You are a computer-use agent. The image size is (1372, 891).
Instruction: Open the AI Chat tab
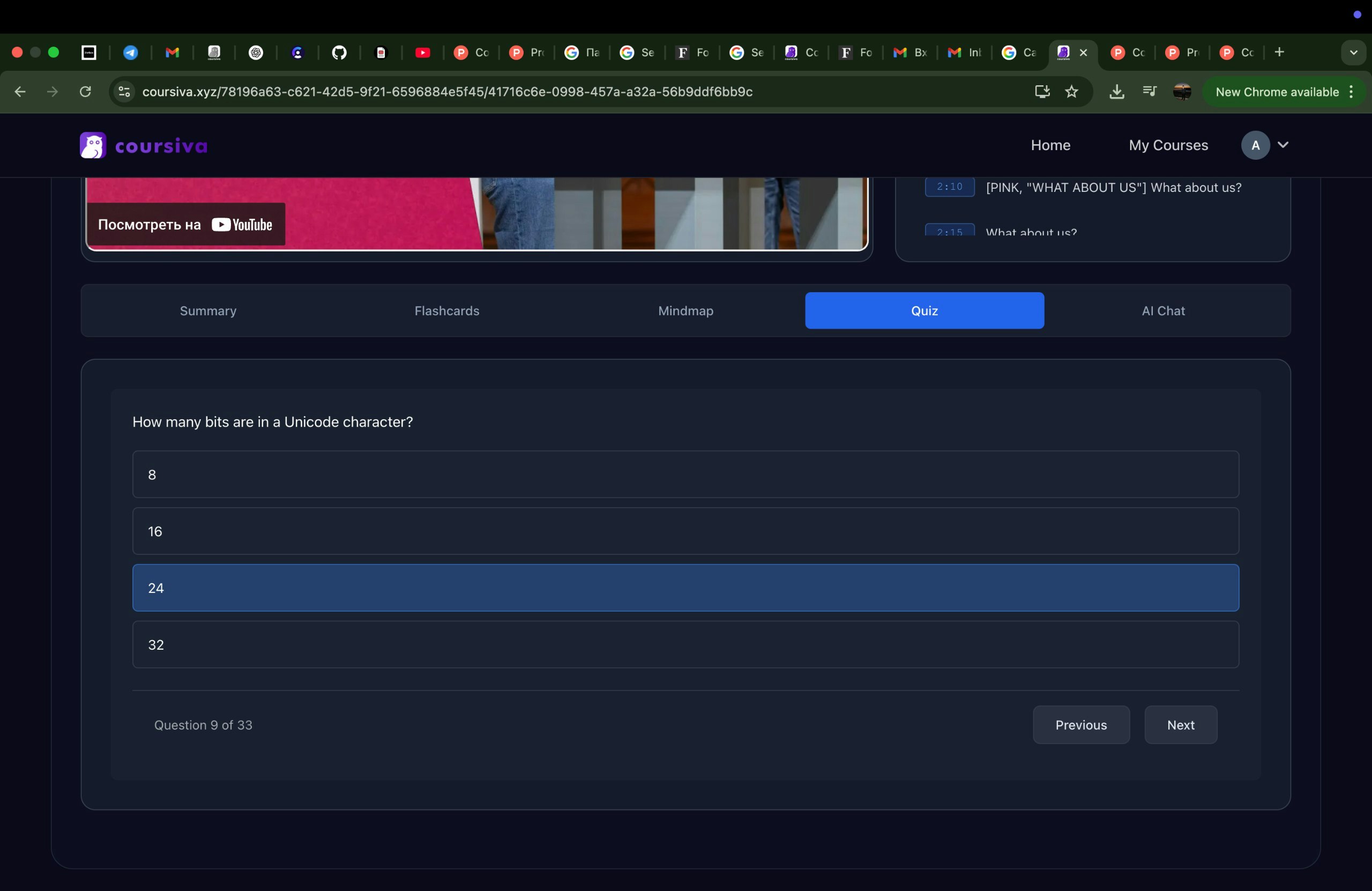click(x=1163, y=311)
